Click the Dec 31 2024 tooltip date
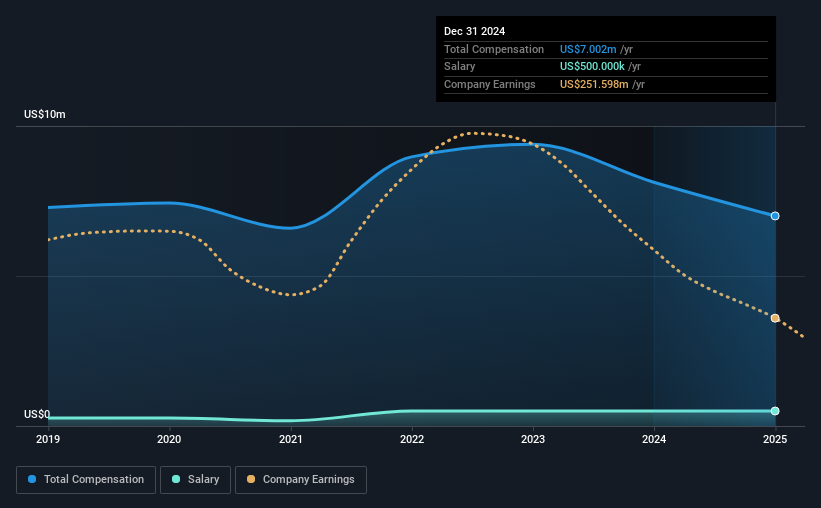This screenshot has height=508, width=821. point(474,31)
